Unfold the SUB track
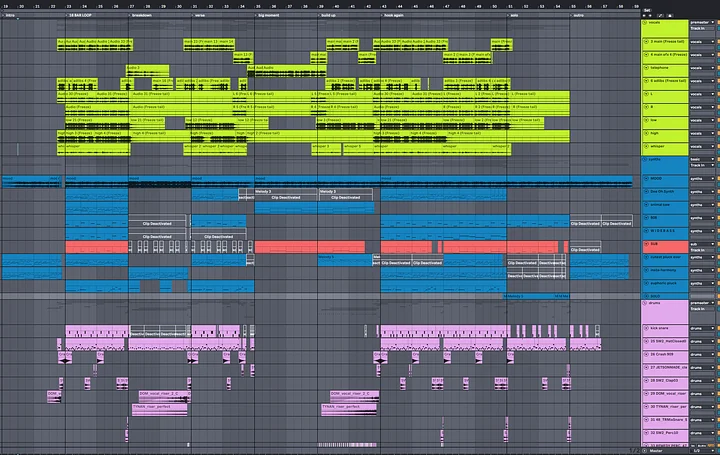Image resolution: width=720 pixels, height=455 pixels. tap(647, 244)
